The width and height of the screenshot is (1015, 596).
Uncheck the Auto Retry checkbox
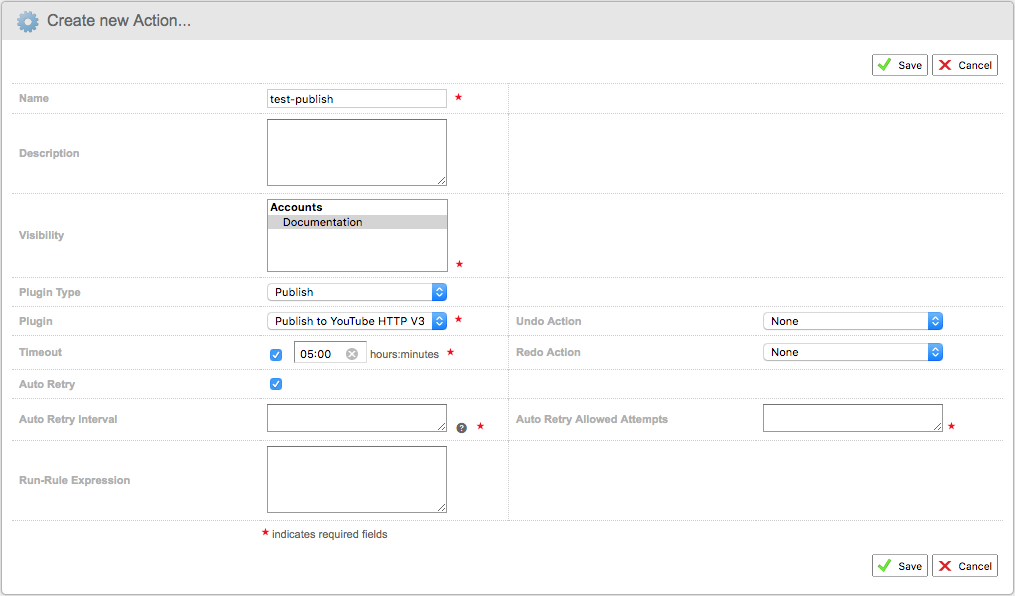coord(274,384)
